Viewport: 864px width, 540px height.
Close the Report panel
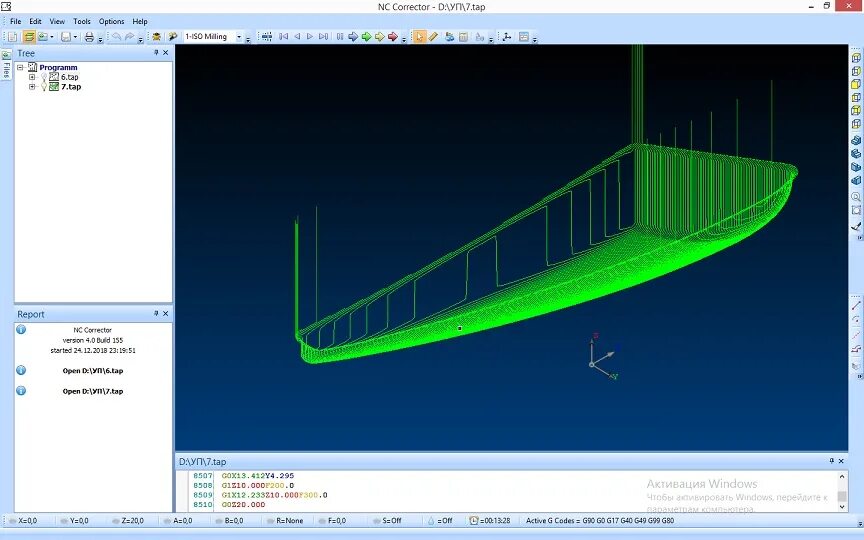tap(166, 314)
